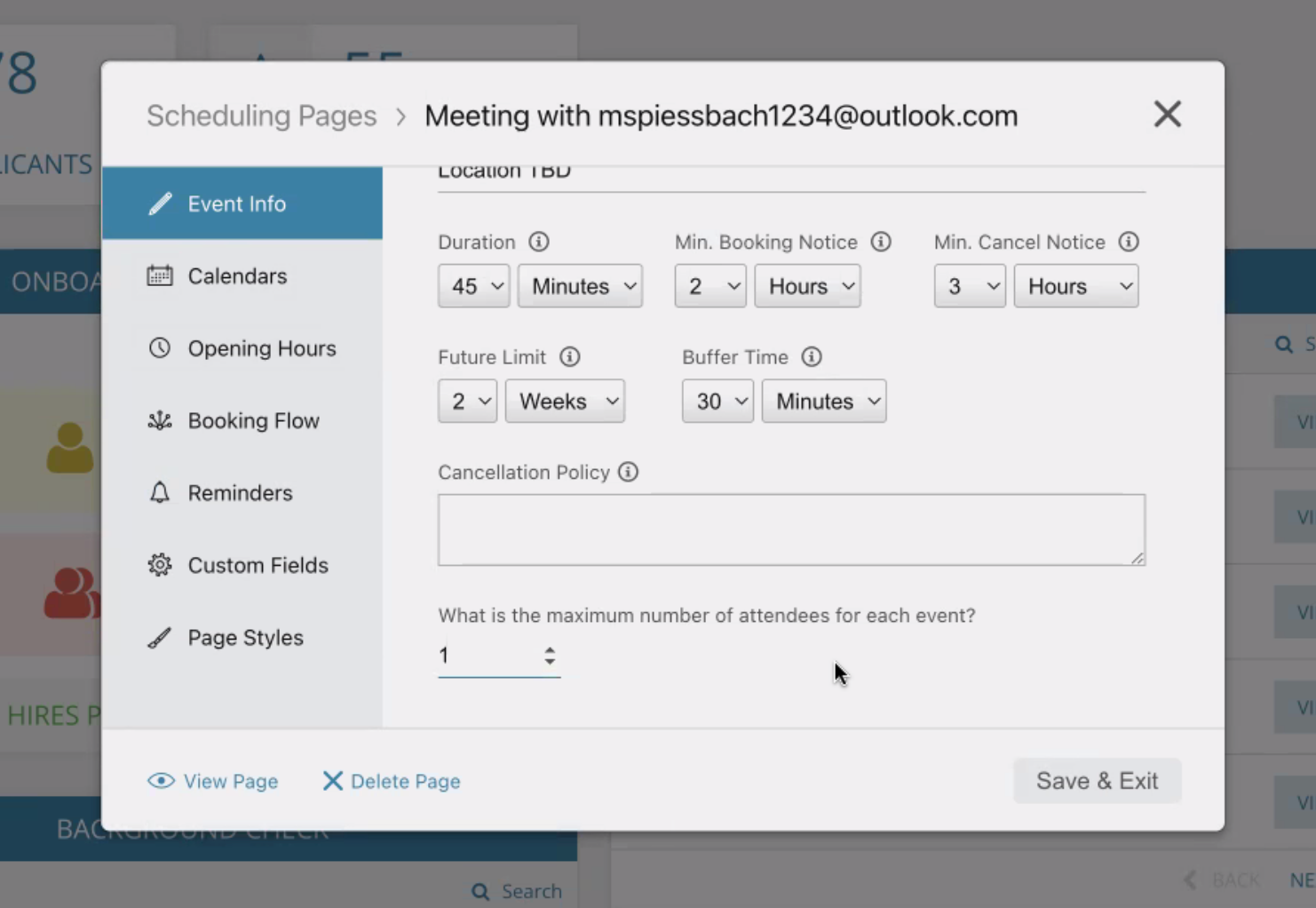
Task: Click the Opening Hours clock icon
Action: tap(160, 348)
